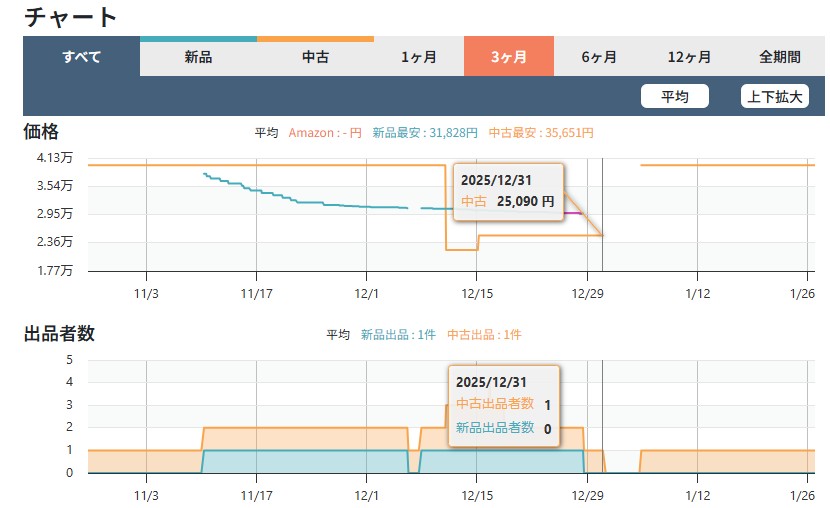Image resolution: width=830 pixels, height=508 pixels.
Task: Switch to the 新品 tab
Action: [198, 57]
